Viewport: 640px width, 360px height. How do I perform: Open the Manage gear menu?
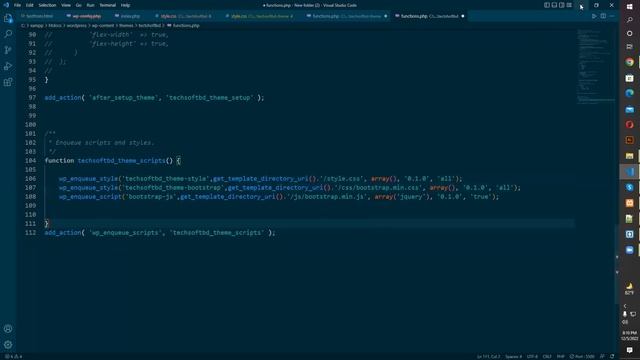click(8, 344)
